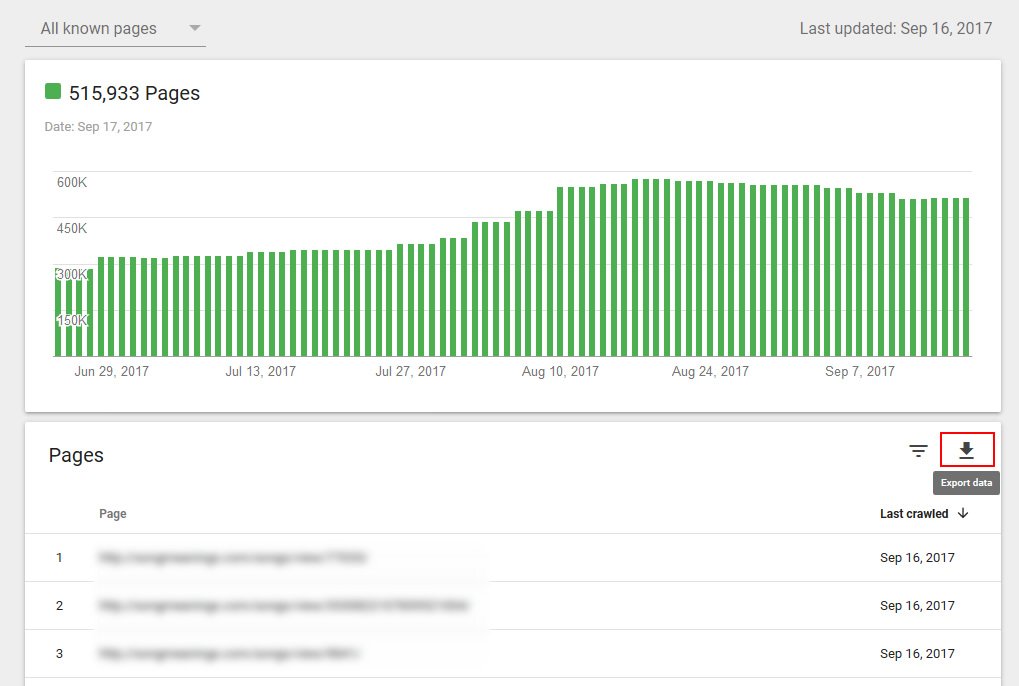
Task: Click the Jul 27, 2017 axis label
Action: 411,372
